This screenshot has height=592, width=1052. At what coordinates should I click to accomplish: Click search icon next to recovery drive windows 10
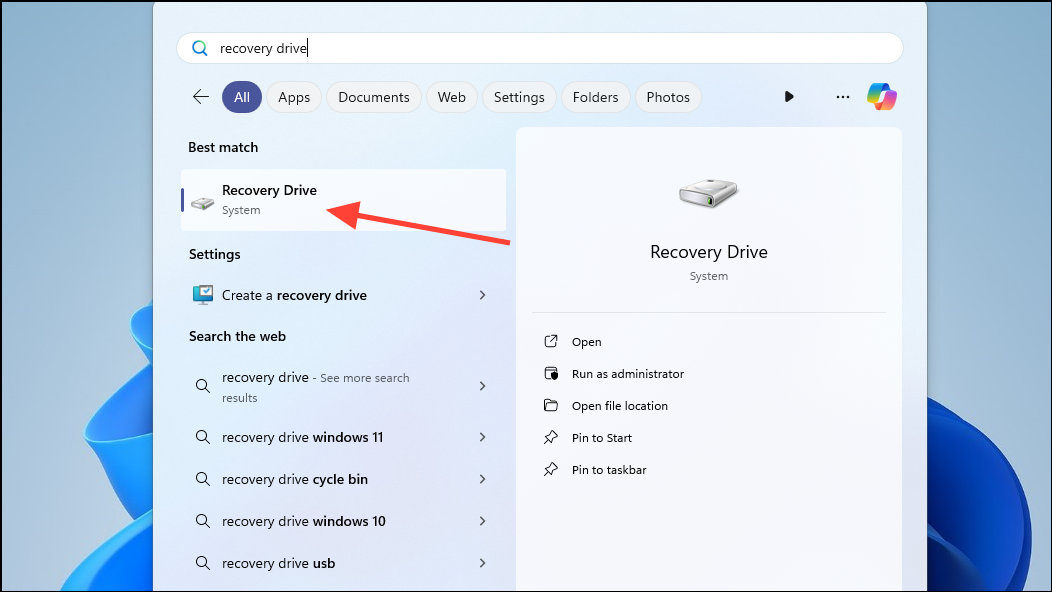click(x=203, y=521)
